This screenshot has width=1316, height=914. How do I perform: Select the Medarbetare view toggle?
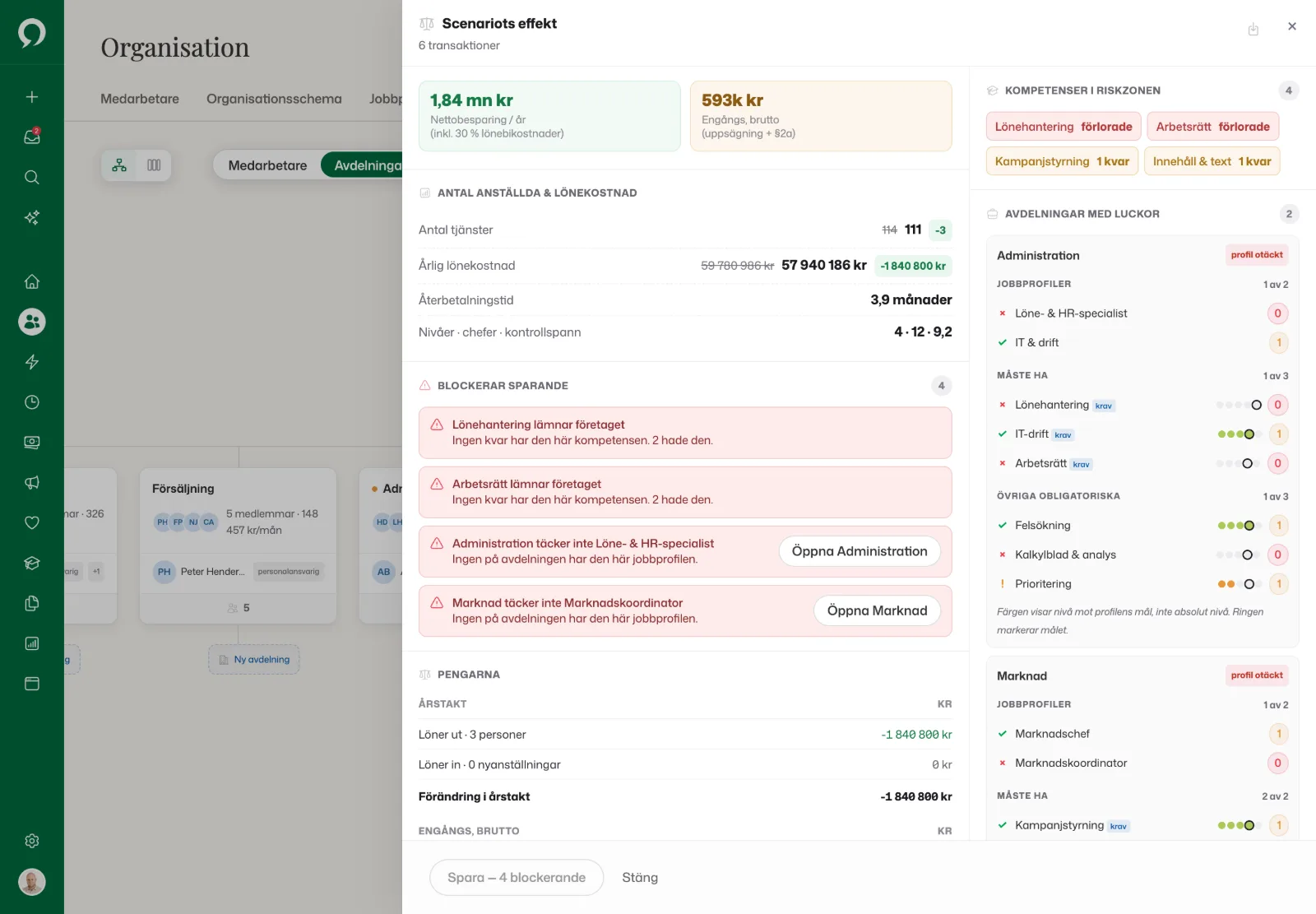267,165
